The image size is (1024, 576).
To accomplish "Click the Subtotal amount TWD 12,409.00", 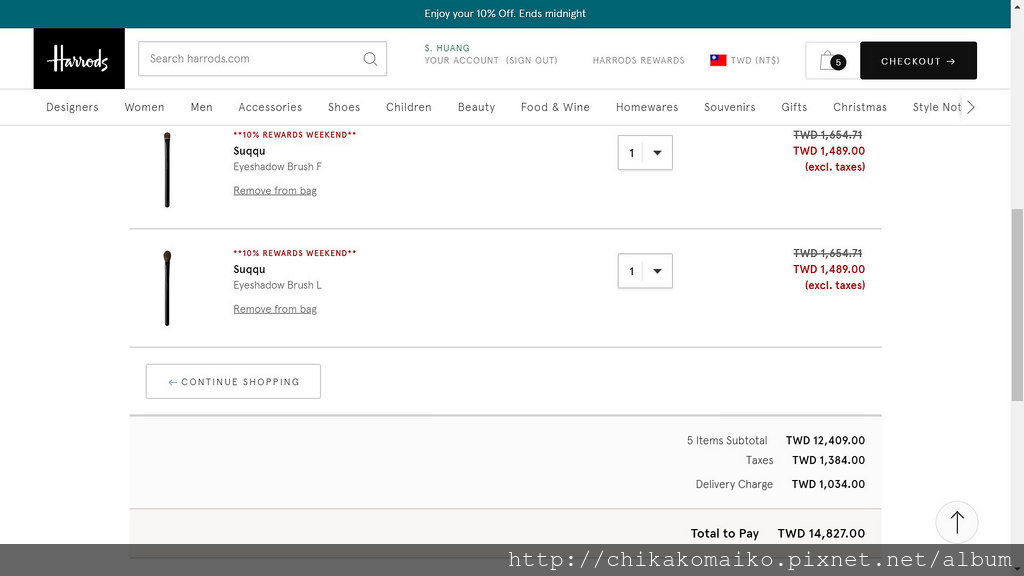I will click(825, 440).
